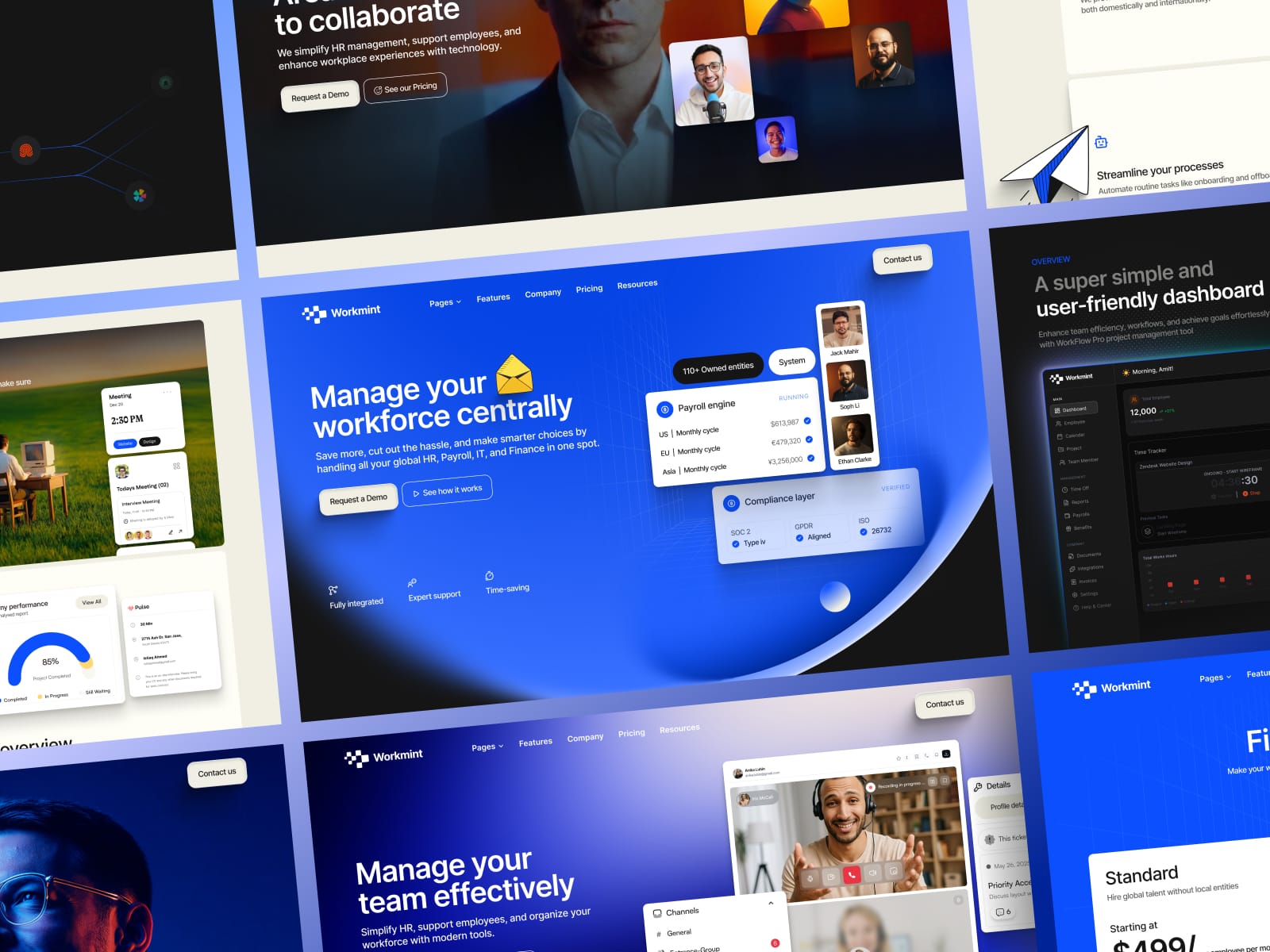
Task: Open Pages dropdown above 'Manage your workforce centrally'
Action: coord(444,302)
